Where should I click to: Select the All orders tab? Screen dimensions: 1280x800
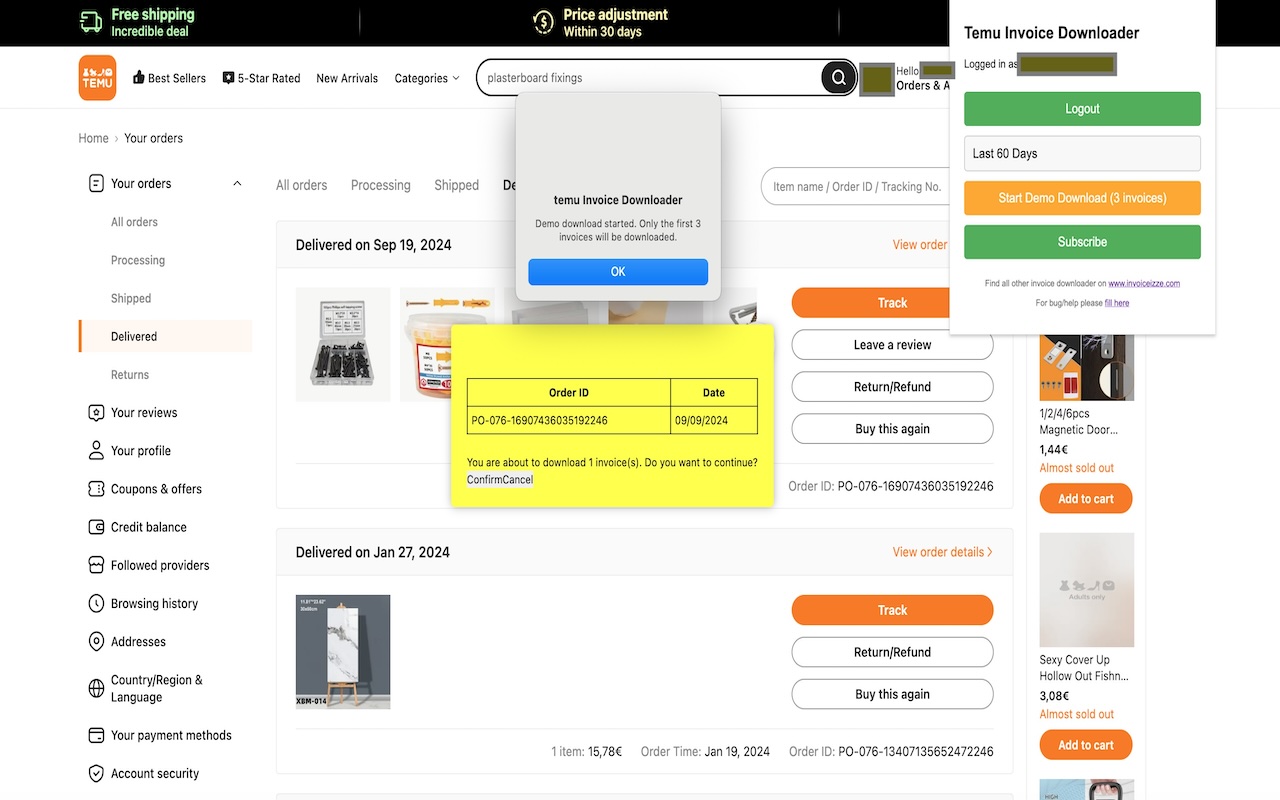(302, 185)
